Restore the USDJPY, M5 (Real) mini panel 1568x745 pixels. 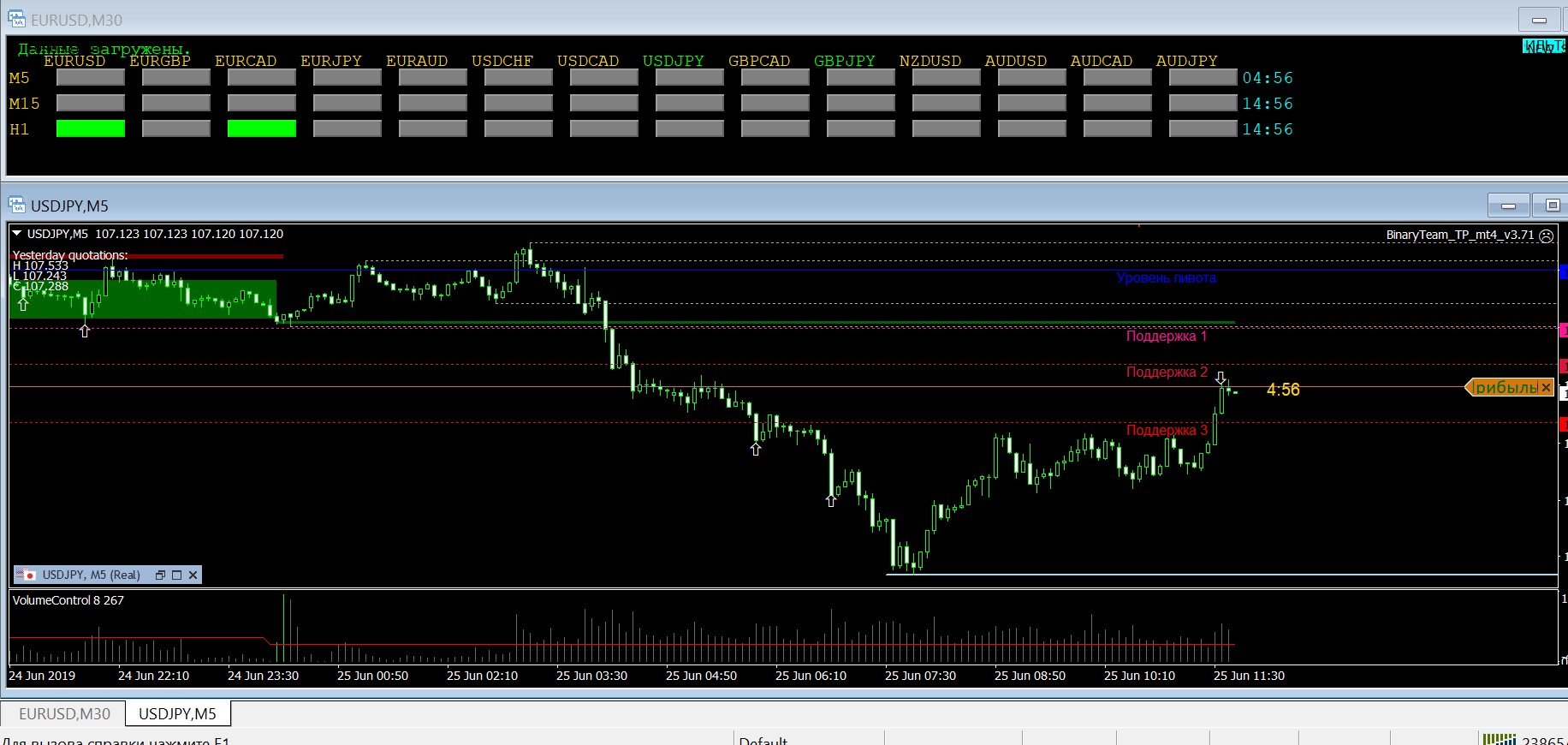pos(160,575)
